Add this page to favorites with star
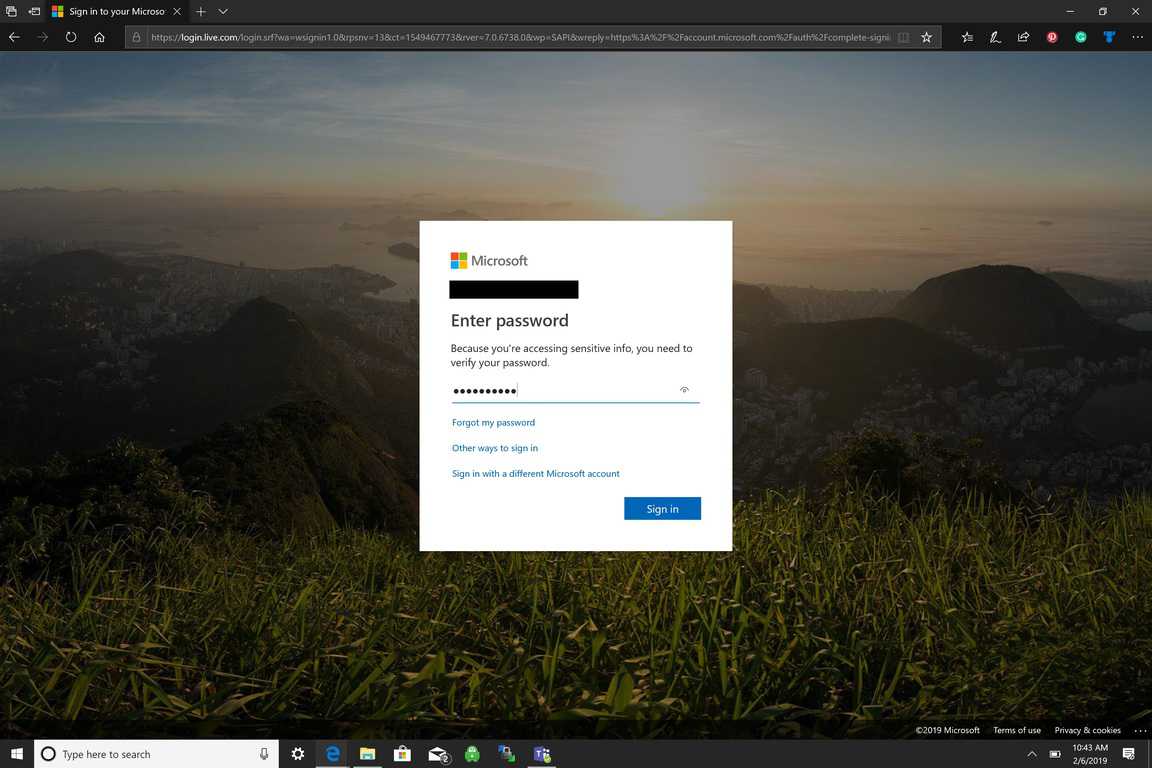 coord(927,37)
